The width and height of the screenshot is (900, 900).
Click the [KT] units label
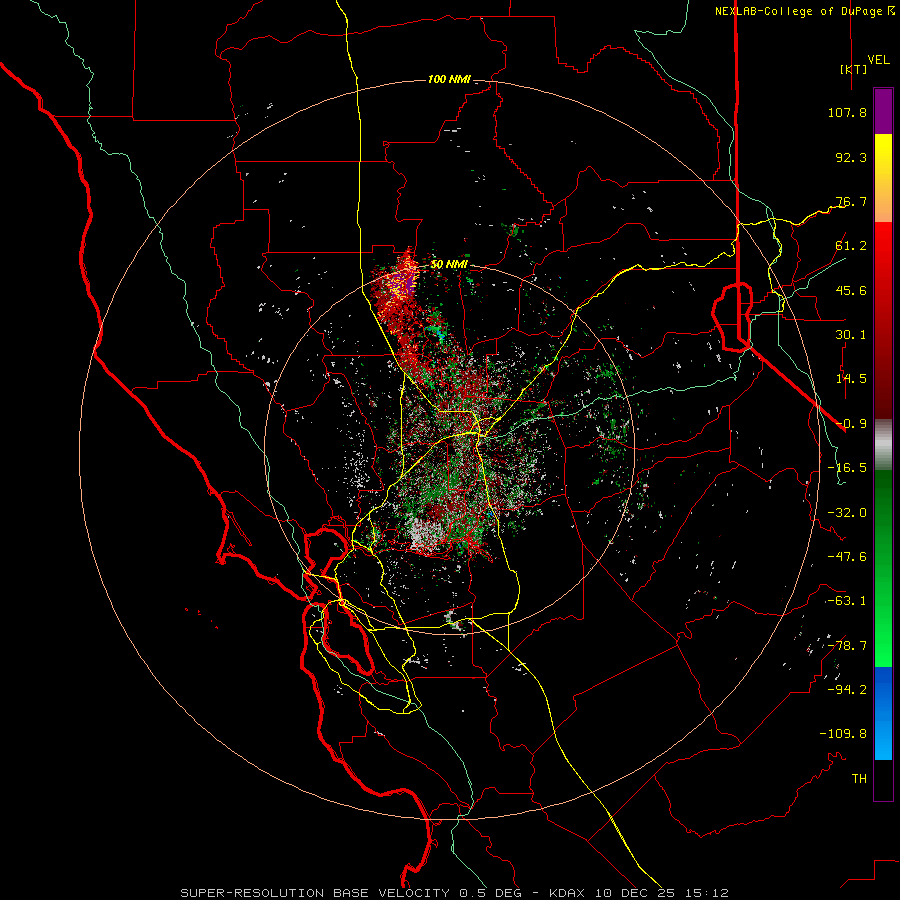pos(854,69)
